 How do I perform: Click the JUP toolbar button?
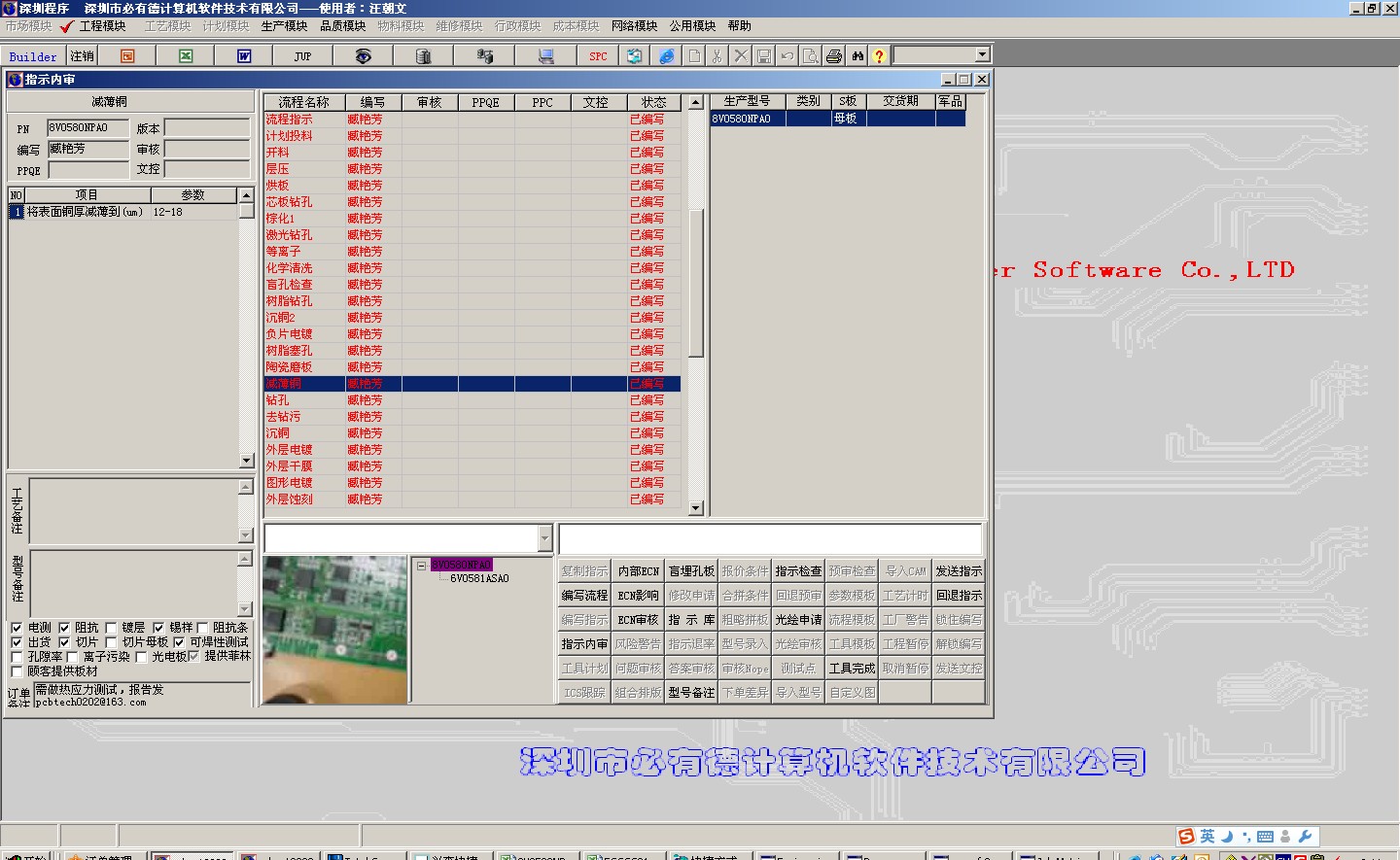[x=302, y=56]
